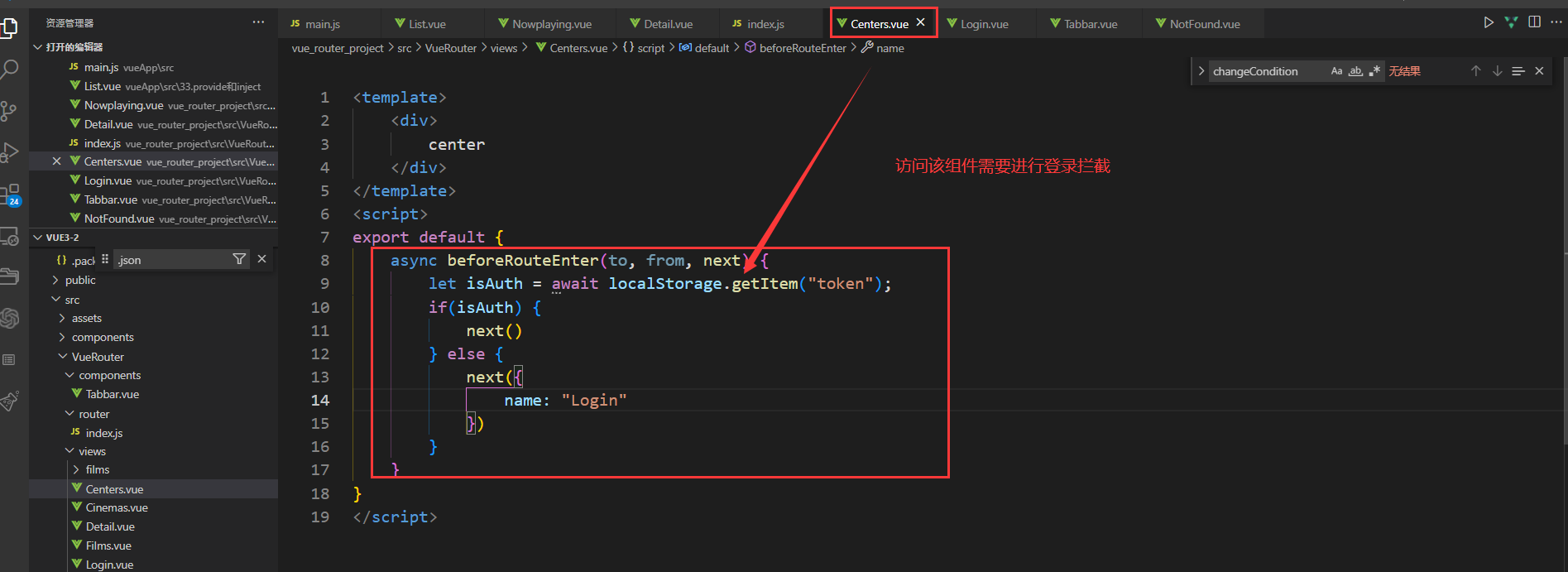Switch to the index.js tab

click(765, 24)
